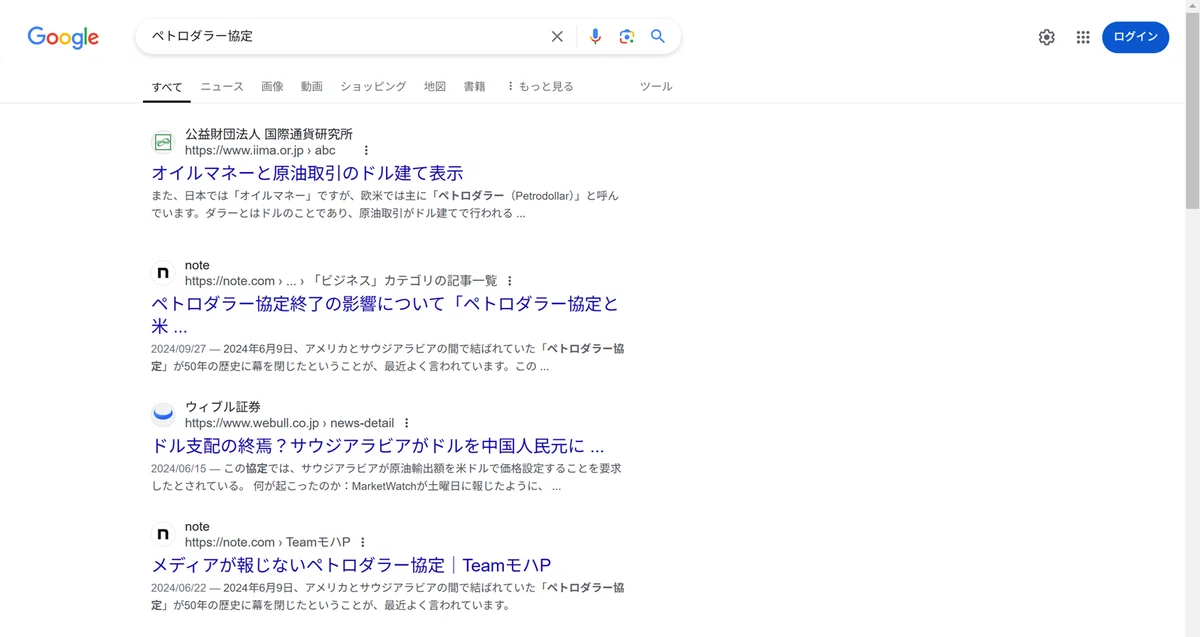Open three-dot menu beside 「ビジネス」カテゴリ result
The image size is (1200, 637).
pyautogui.click(x=510, y=281)
